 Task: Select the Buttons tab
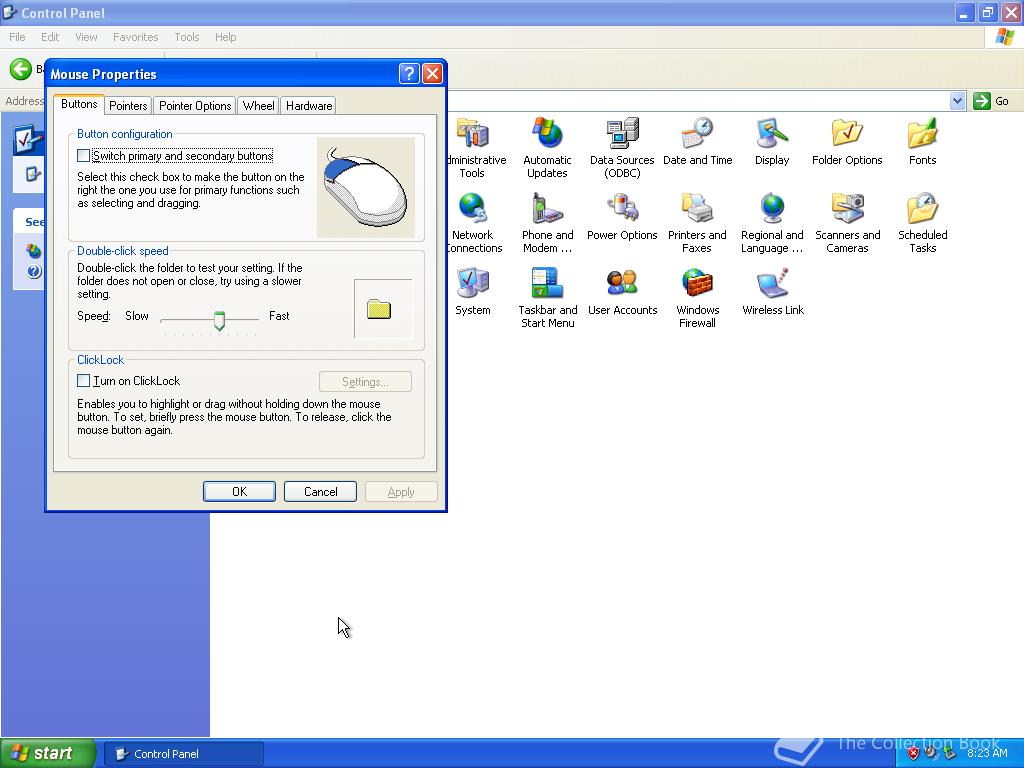click(x=79, y=104)
